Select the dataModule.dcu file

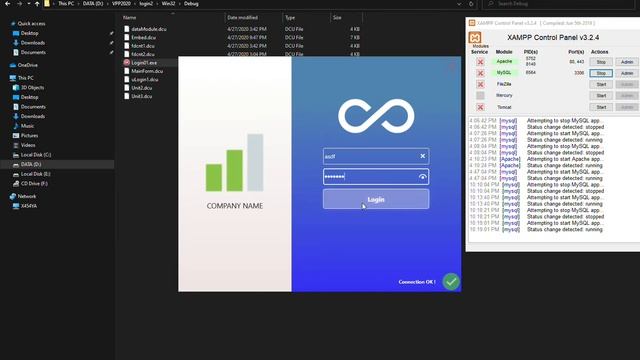[x=149, y=29]
